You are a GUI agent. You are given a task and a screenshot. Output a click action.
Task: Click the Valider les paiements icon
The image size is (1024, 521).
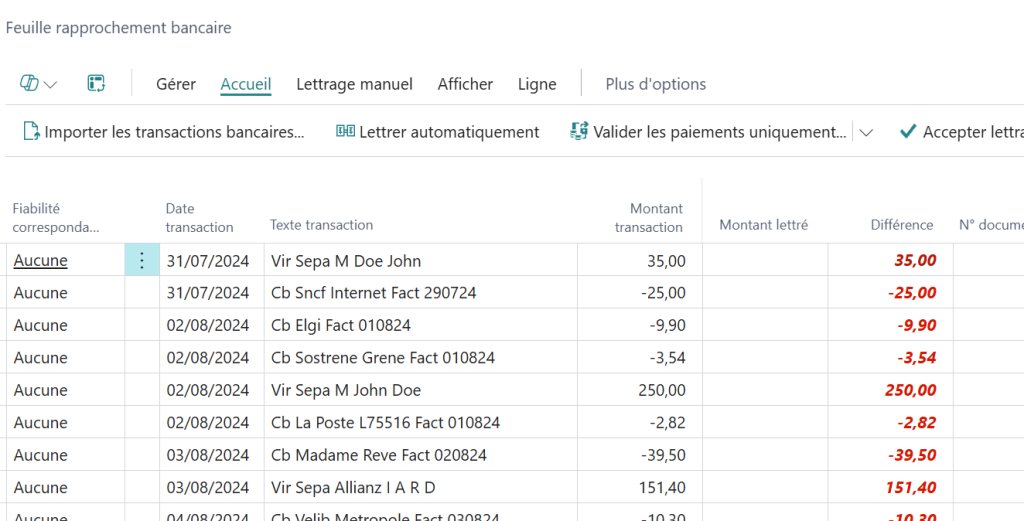[579, 132]
